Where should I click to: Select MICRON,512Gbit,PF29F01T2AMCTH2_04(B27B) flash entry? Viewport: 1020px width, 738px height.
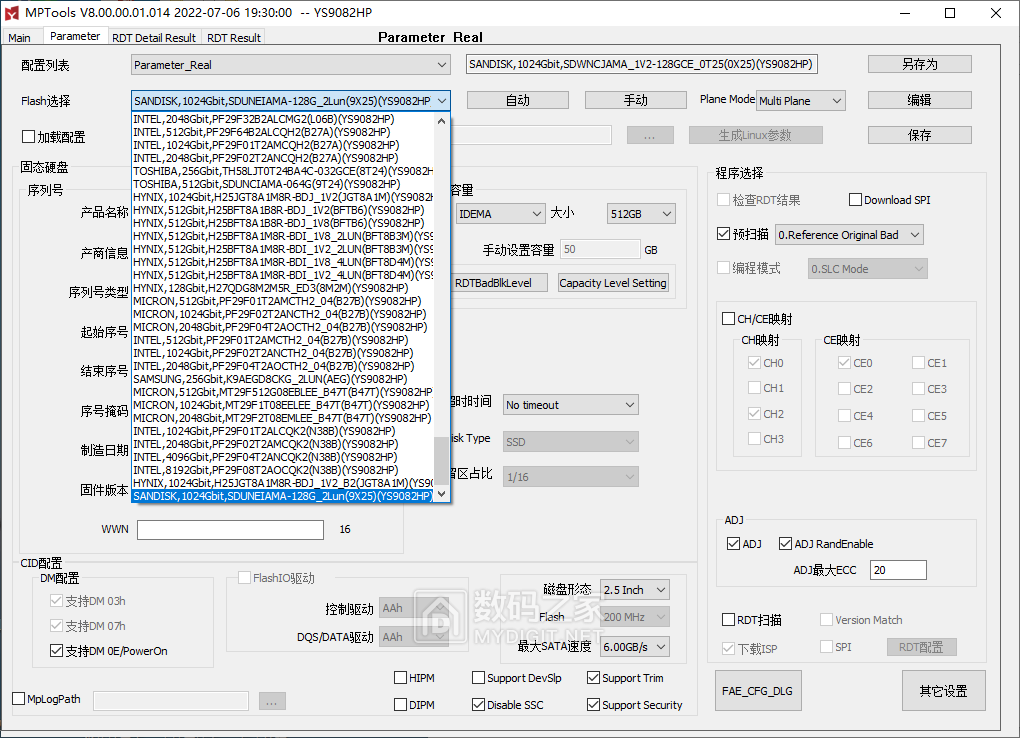pyautogui.click(x=282, y=301)
